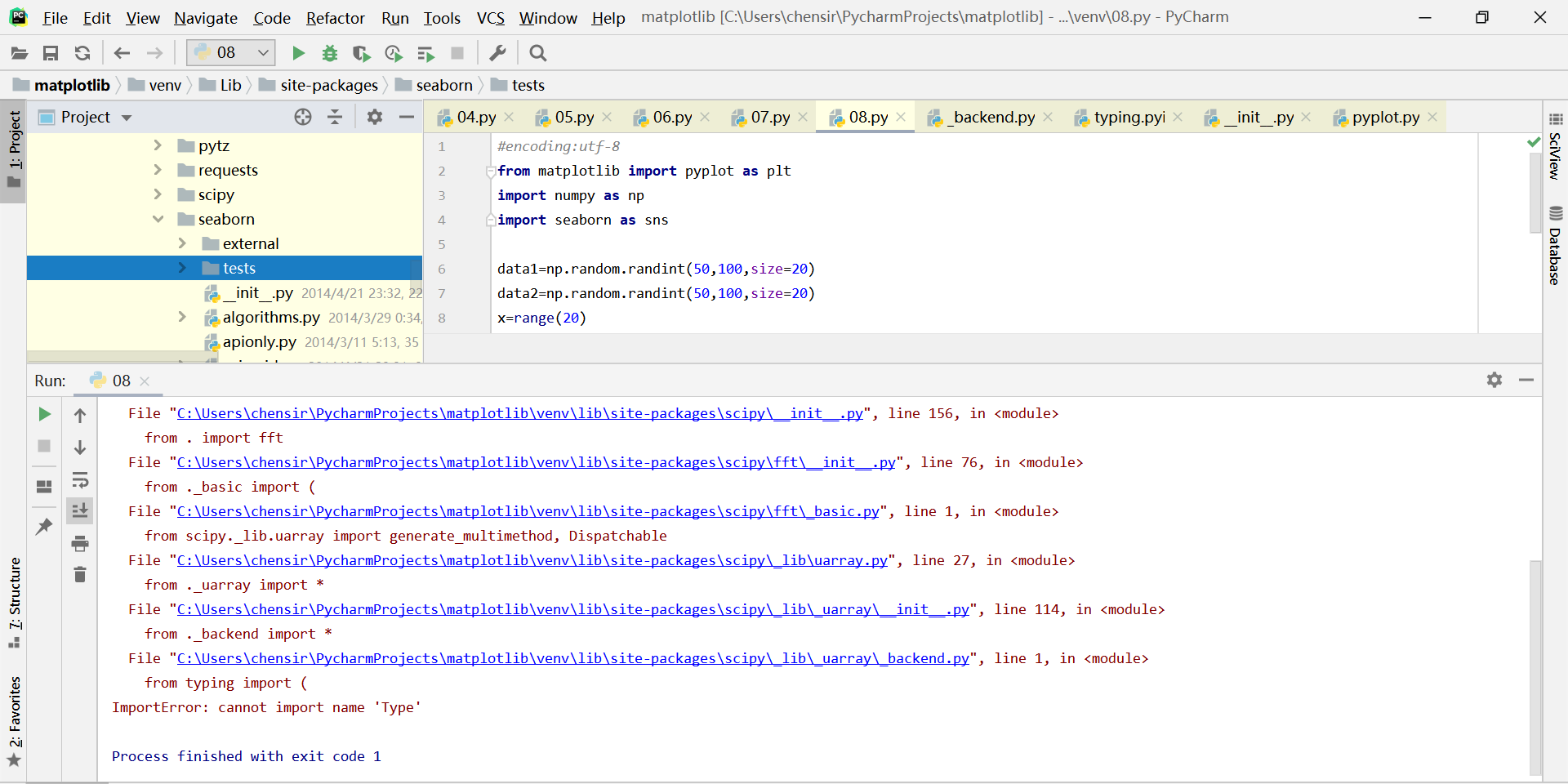Toggle scroll to end of console

pos(80,511)
